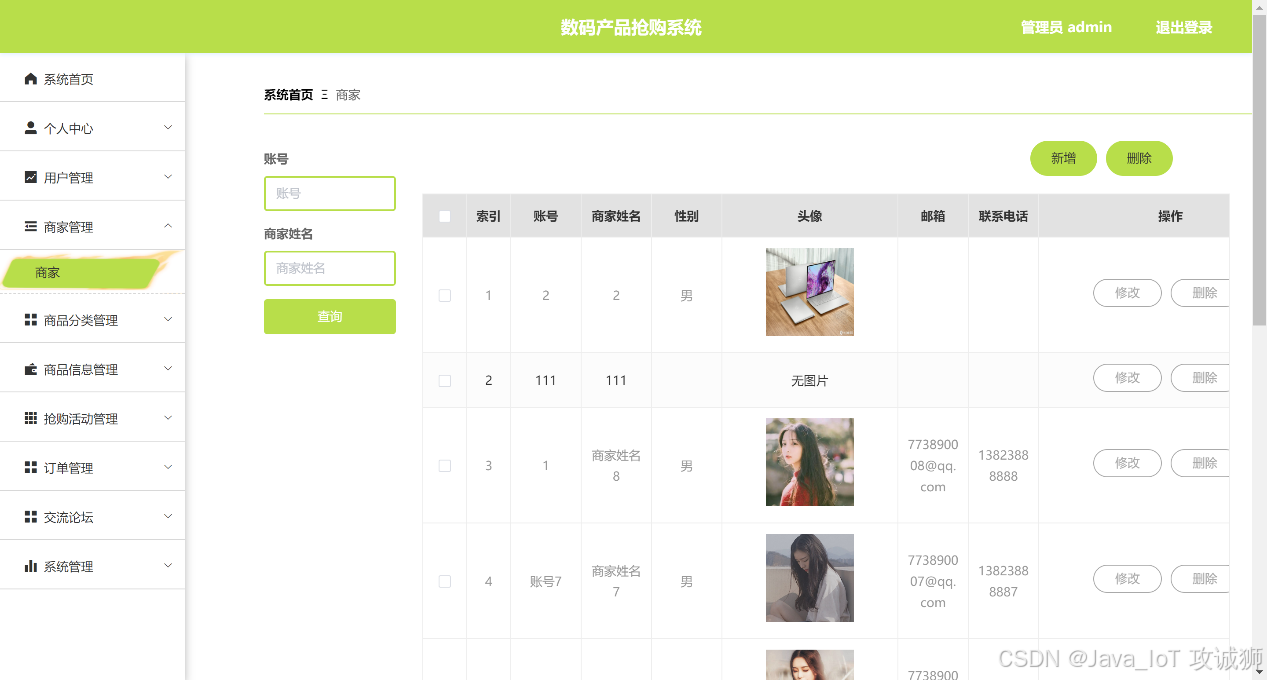This screenshot has height=680, width=1267.
Task: Click 管理员 admin in the header
Action: pyautogui.click(x=1066, y=27)
